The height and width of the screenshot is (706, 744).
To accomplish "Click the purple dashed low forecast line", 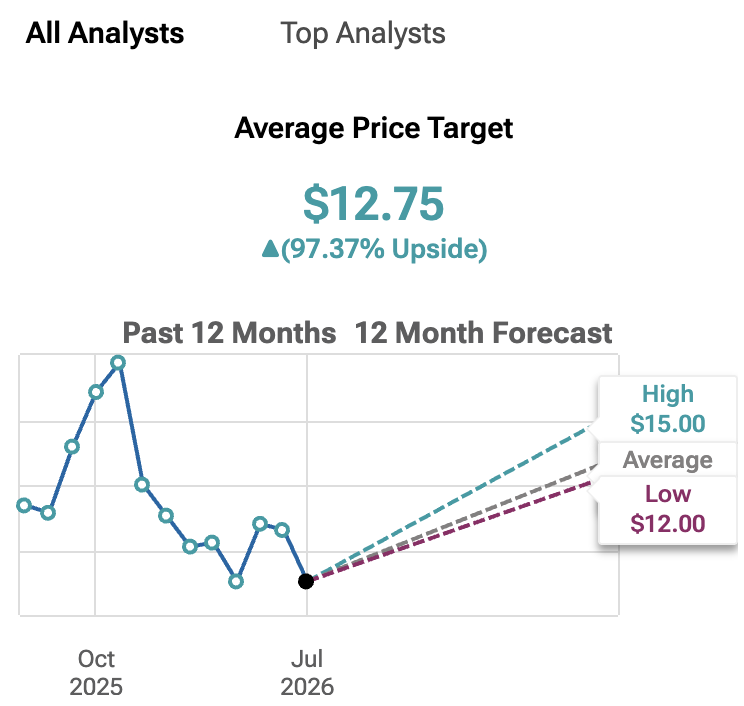I will coord(451,532).
